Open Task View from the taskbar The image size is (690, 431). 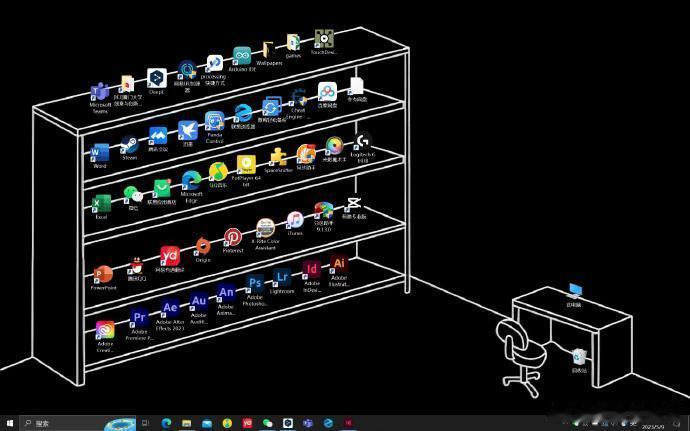[146, 424]
